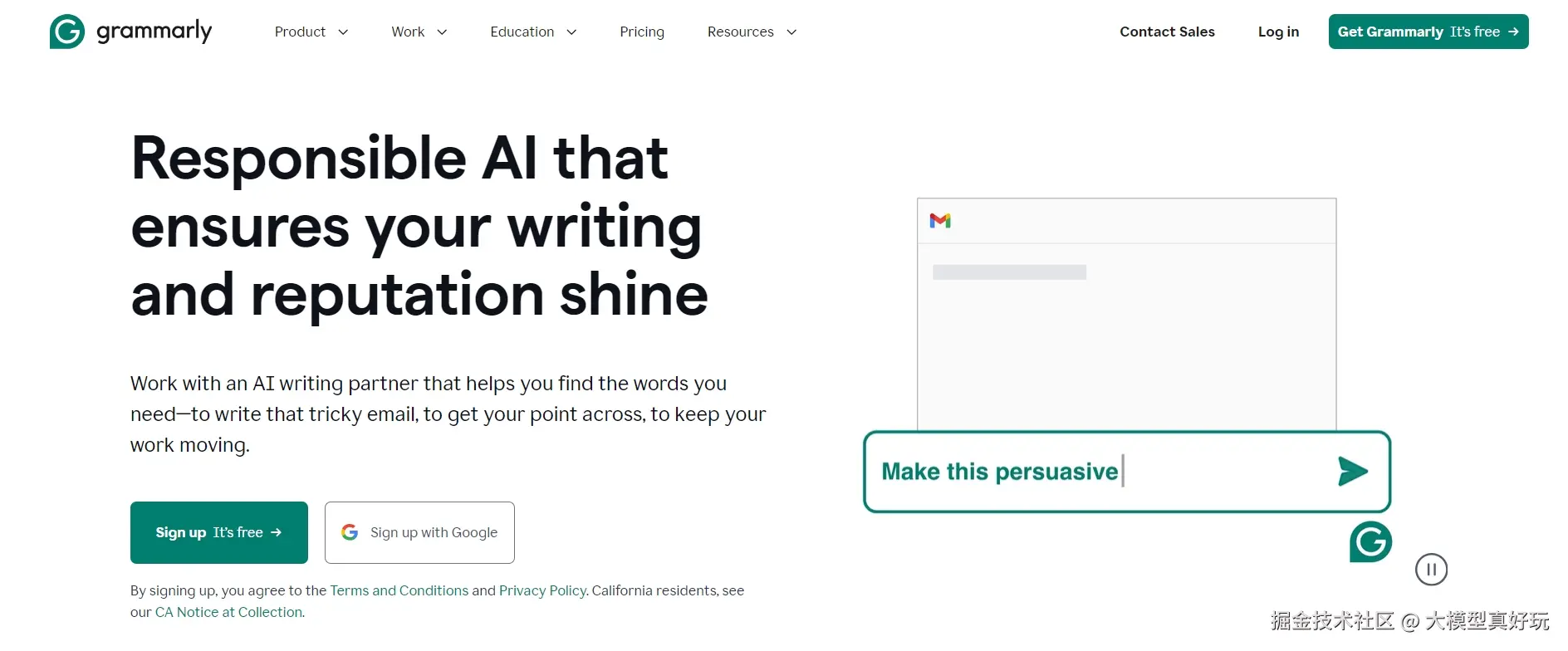The image size is (1568, 651).
Task: Click arrow on Get Grammarly button
Action: [1513, 32]
